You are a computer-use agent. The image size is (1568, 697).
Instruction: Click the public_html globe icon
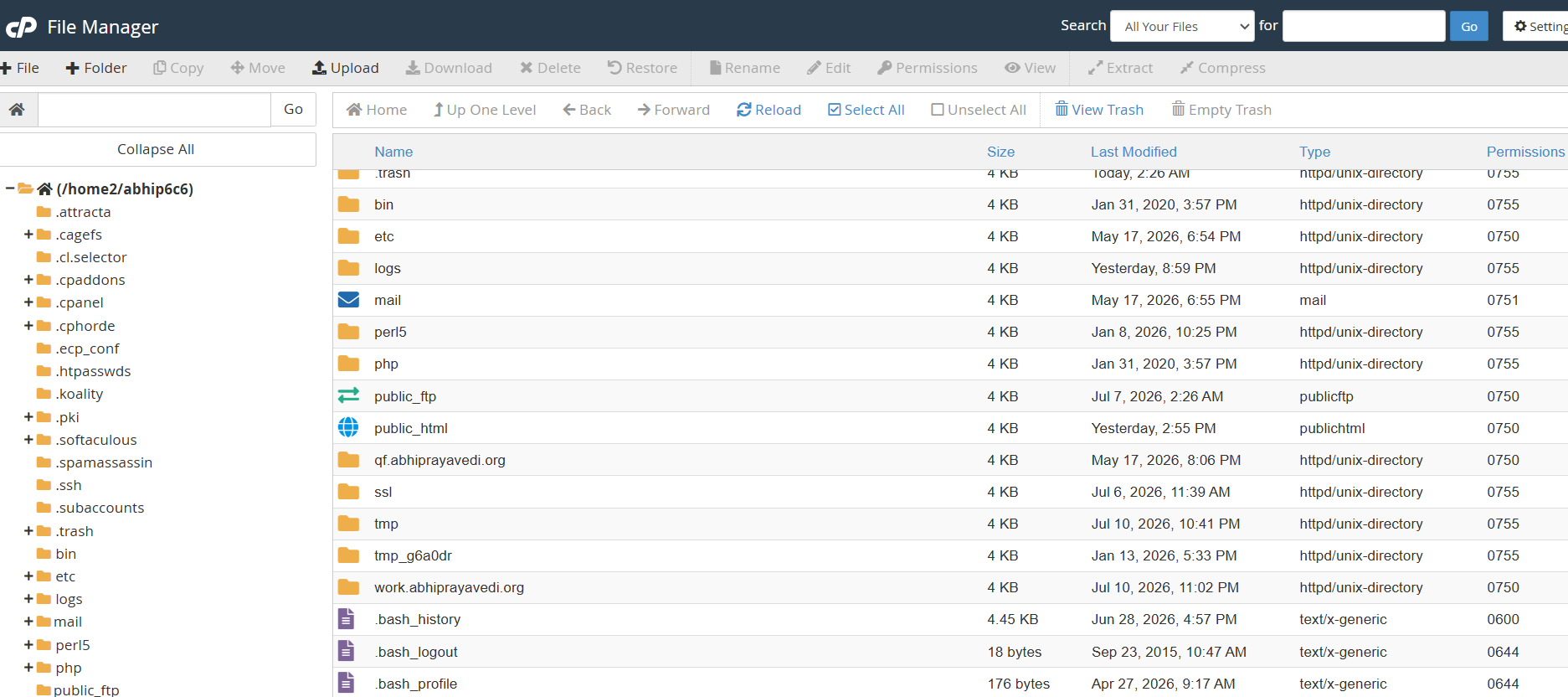[348, 428]
